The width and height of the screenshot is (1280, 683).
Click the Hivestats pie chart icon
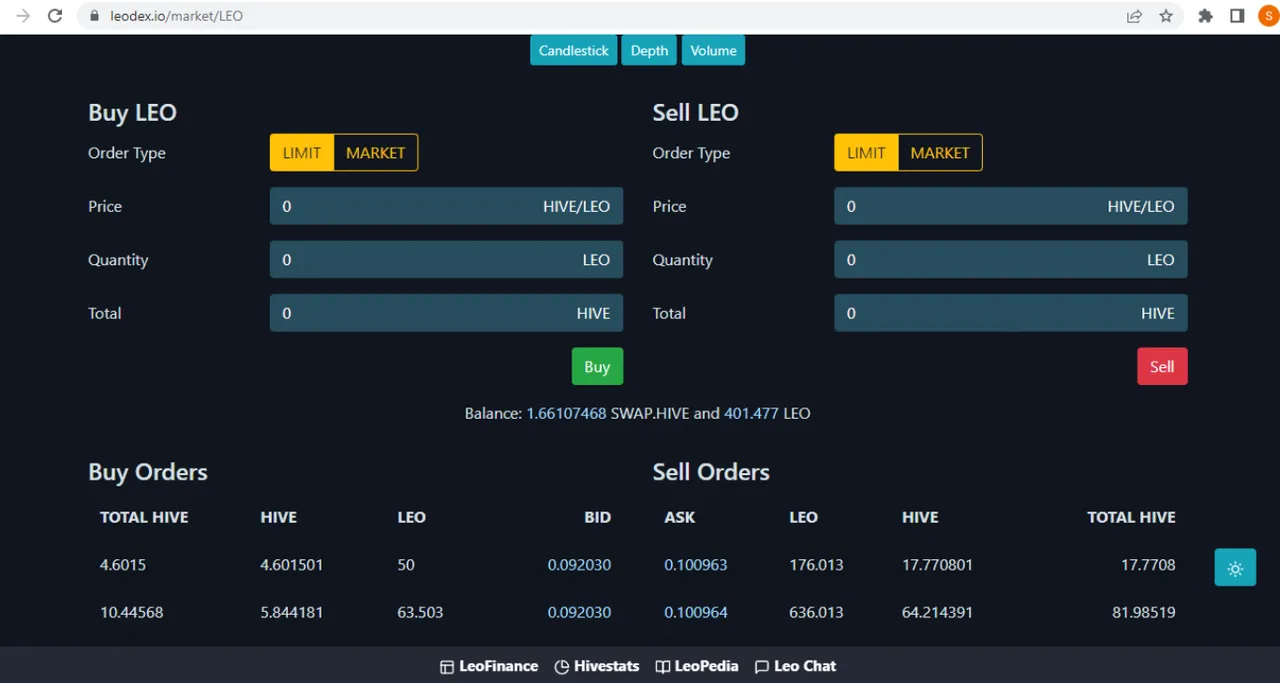tap(562, 667)
